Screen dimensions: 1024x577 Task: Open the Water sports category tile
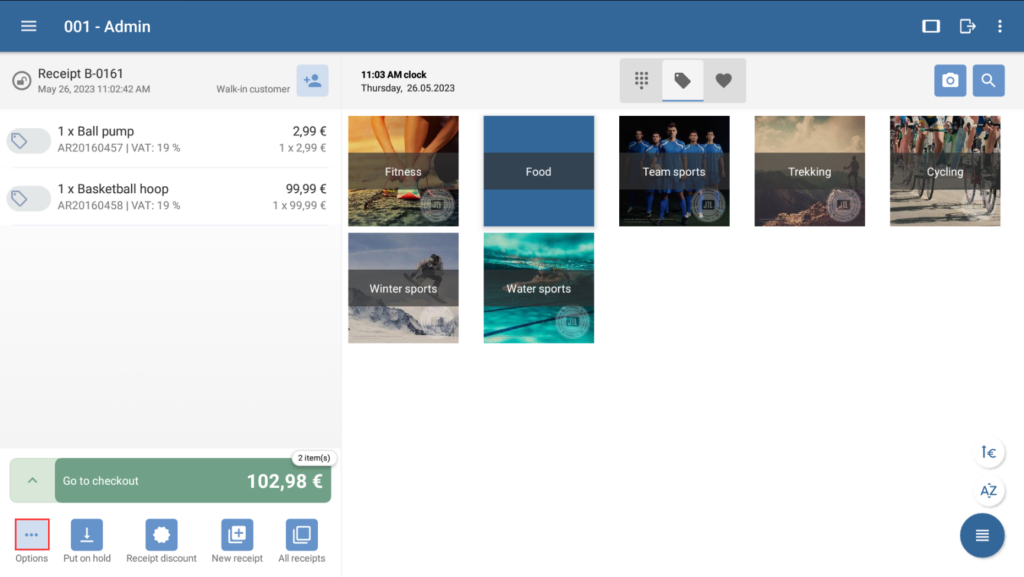[x=539, y=288]
